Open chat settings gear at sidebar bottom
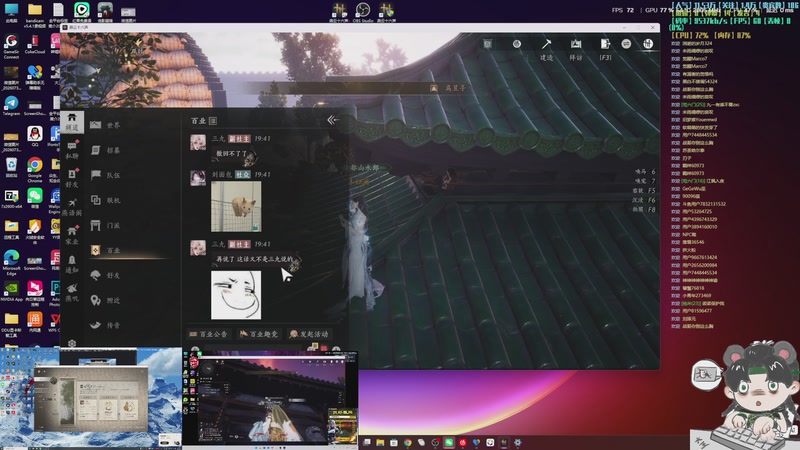Viewport: 800px width, 450px height. click(72, 344)
